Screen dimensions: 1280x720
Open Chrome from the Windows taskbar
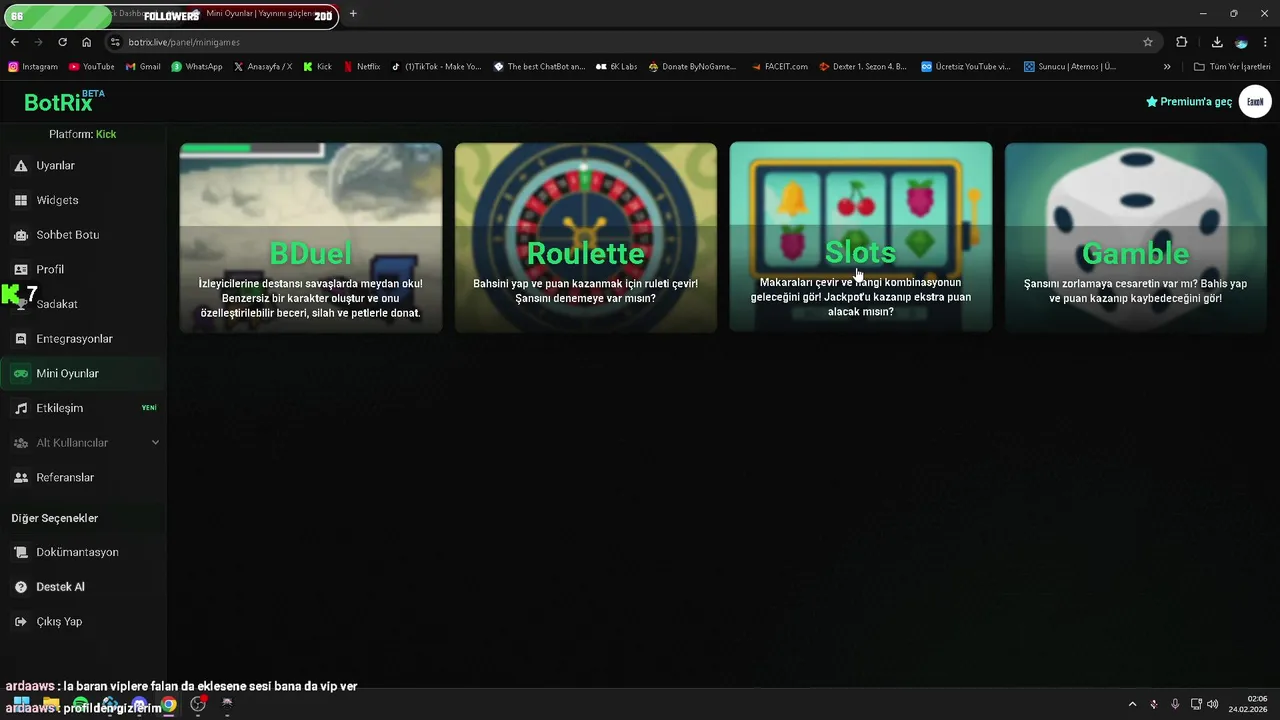(x=169, y=704)
